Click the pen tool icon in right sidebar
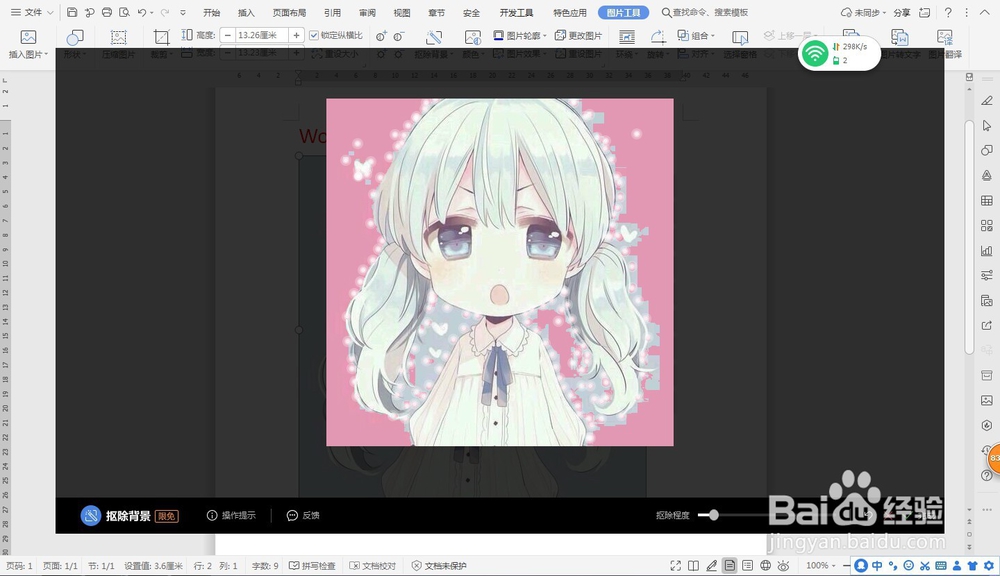The height and width of the screenshot is (576, 1000). (987, 101)
